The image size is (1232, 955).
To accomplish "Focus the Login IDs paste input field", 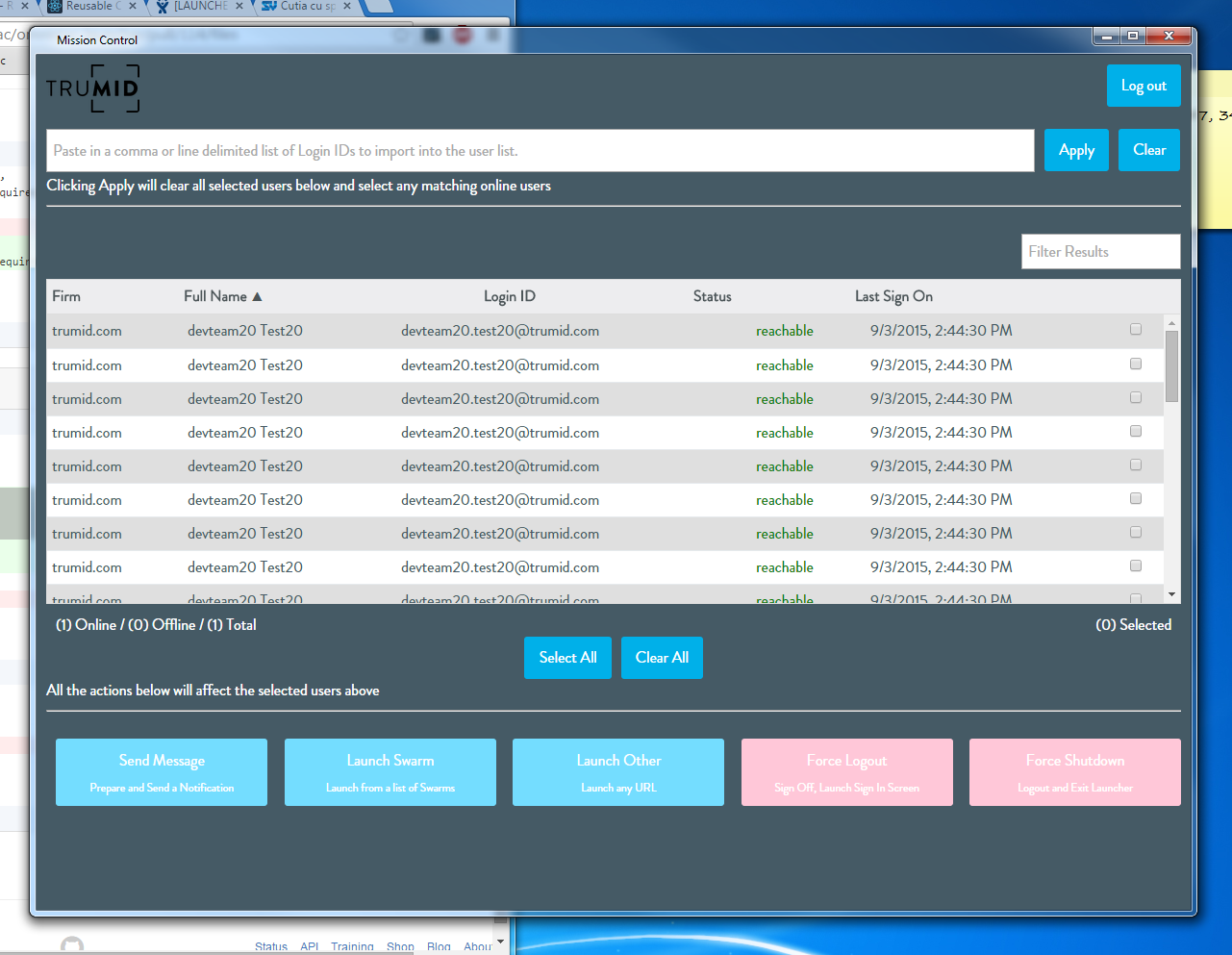I will (x=541, y=151).
